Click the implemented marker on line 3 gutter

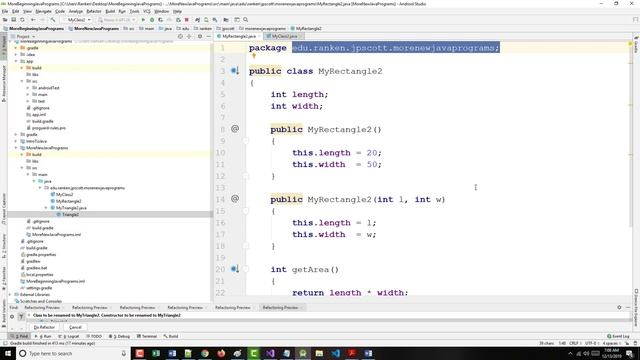[235, 71]
